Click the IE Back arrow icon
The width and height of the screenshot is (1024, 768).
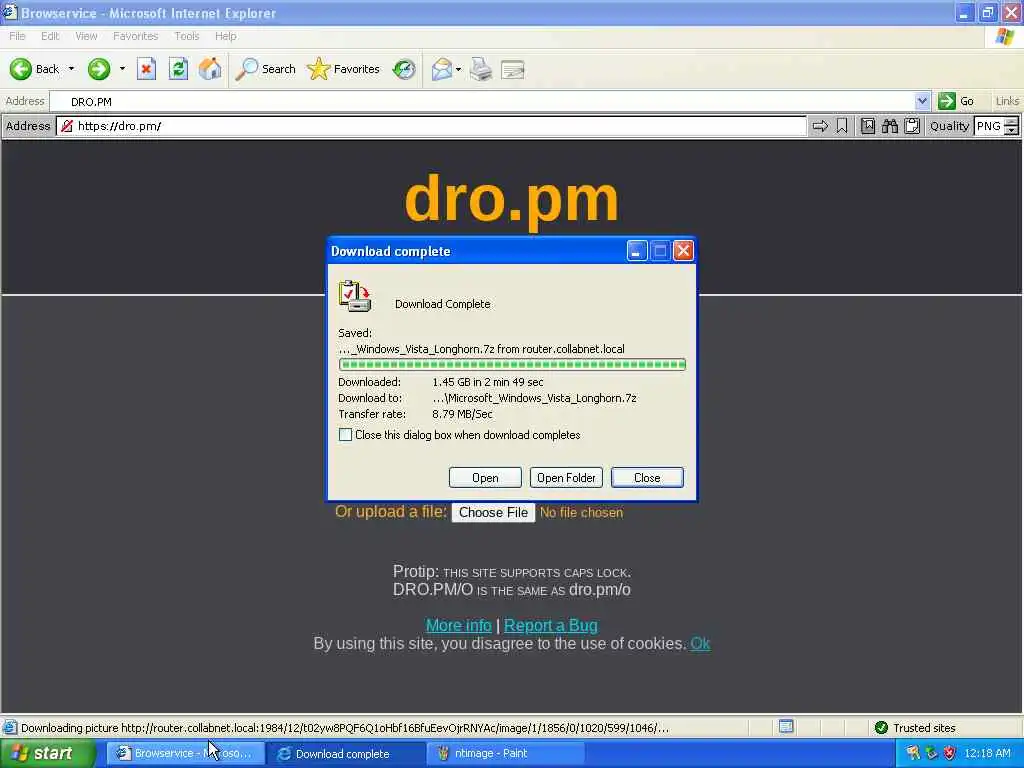coord(20,69)
